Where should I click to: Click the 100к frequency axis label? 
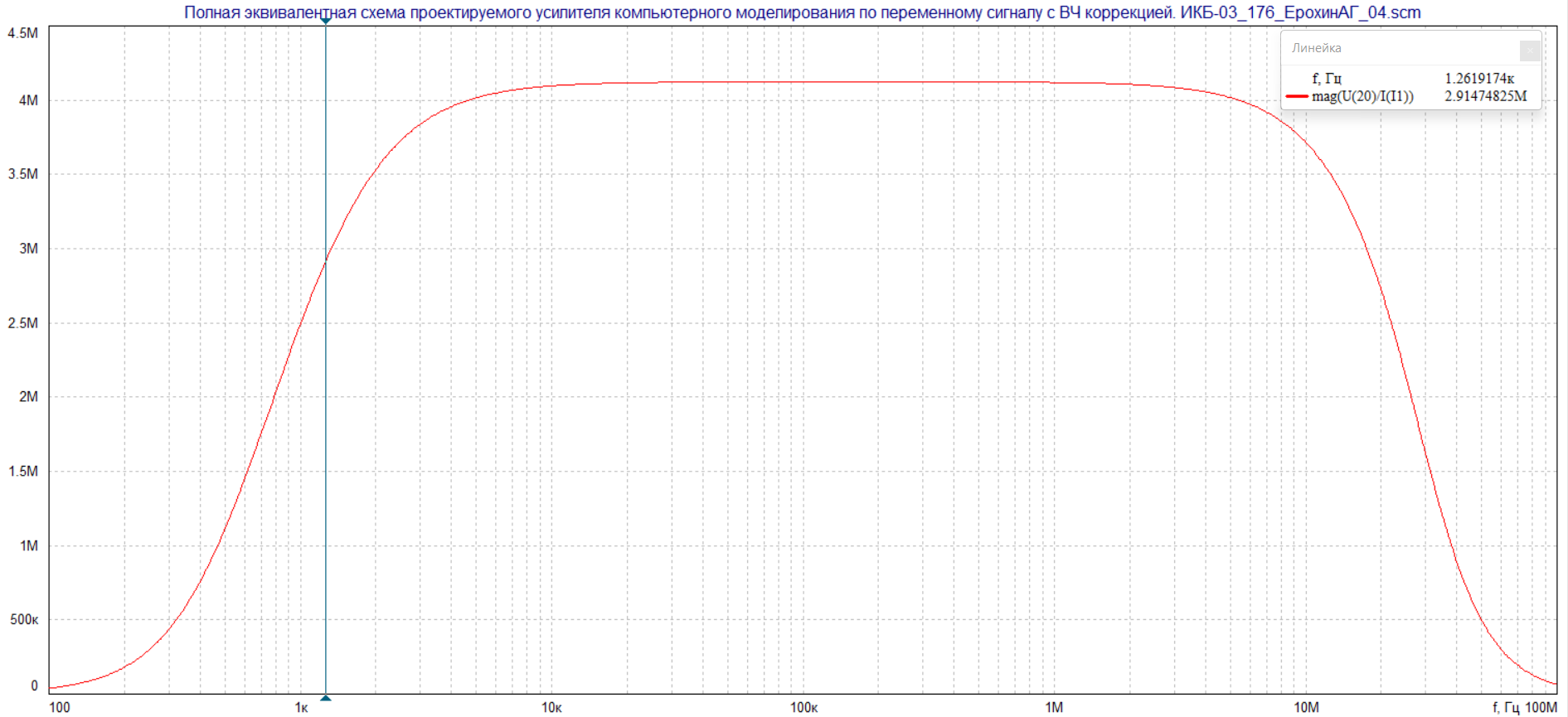[x=803, y=708]
